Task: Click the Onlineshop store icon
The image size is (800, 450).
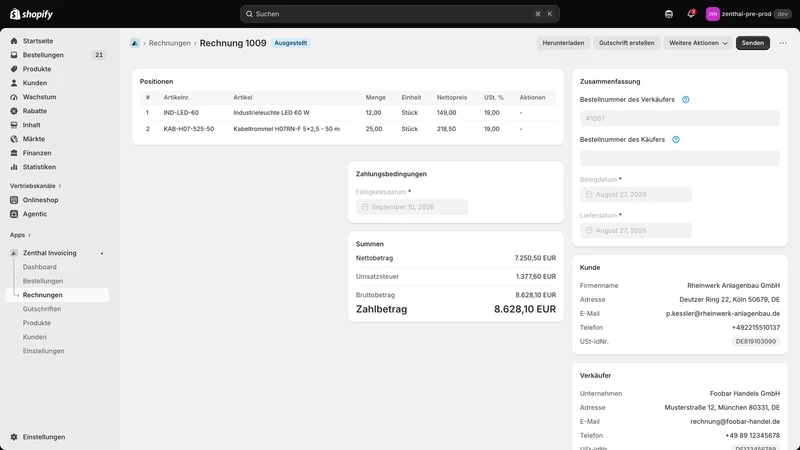Action: [14, 200]
